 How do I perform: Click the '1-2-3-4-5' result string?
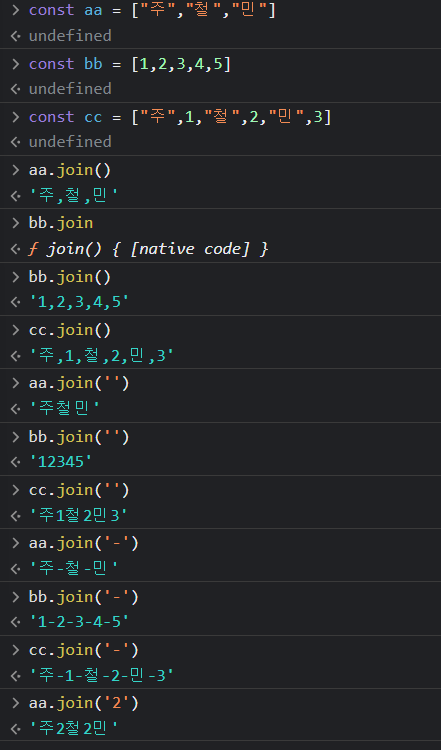tap(79, 621)
